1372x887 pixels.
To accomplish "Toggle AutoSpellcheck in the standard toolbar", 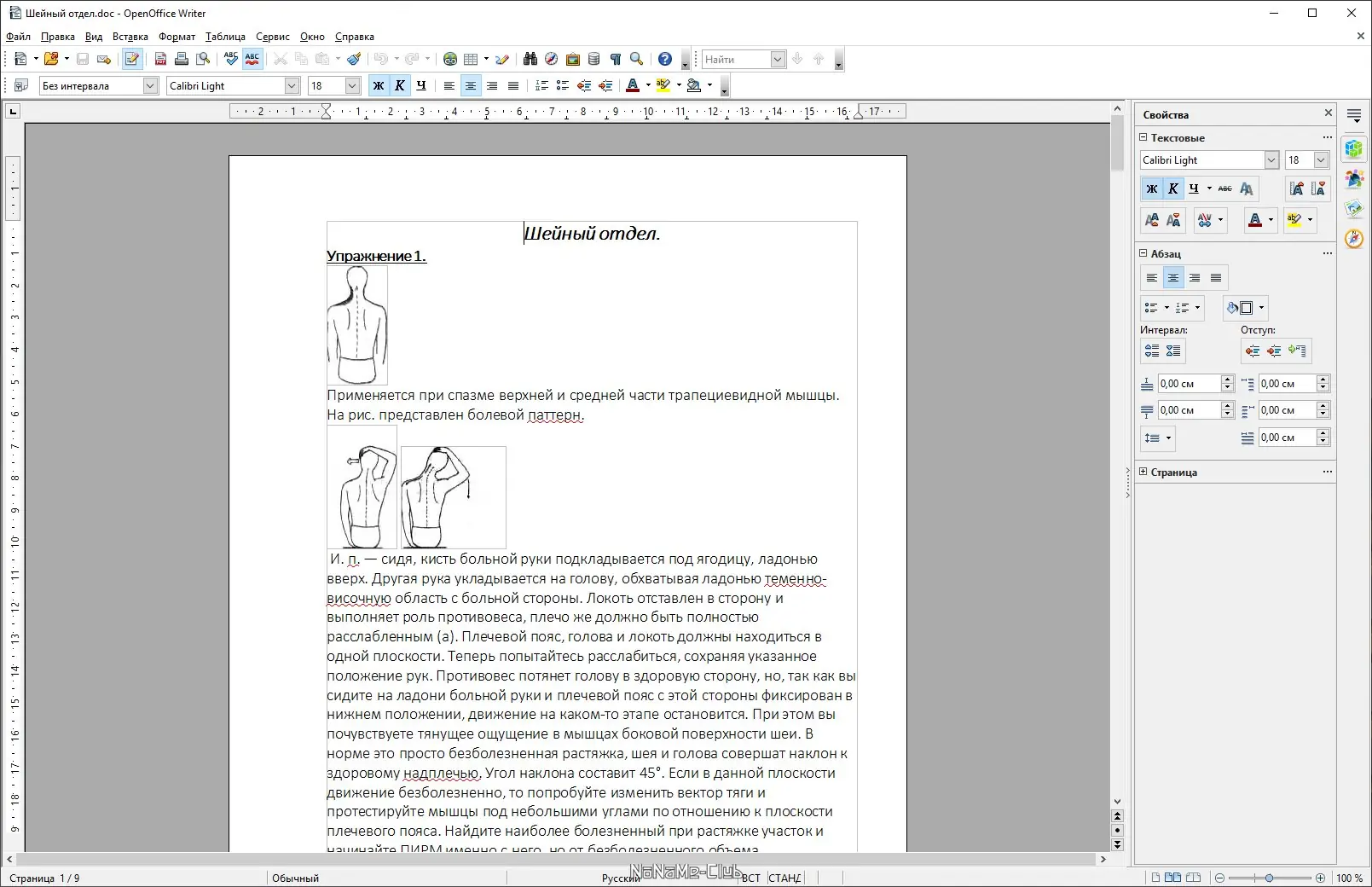I will pos(252,59).
